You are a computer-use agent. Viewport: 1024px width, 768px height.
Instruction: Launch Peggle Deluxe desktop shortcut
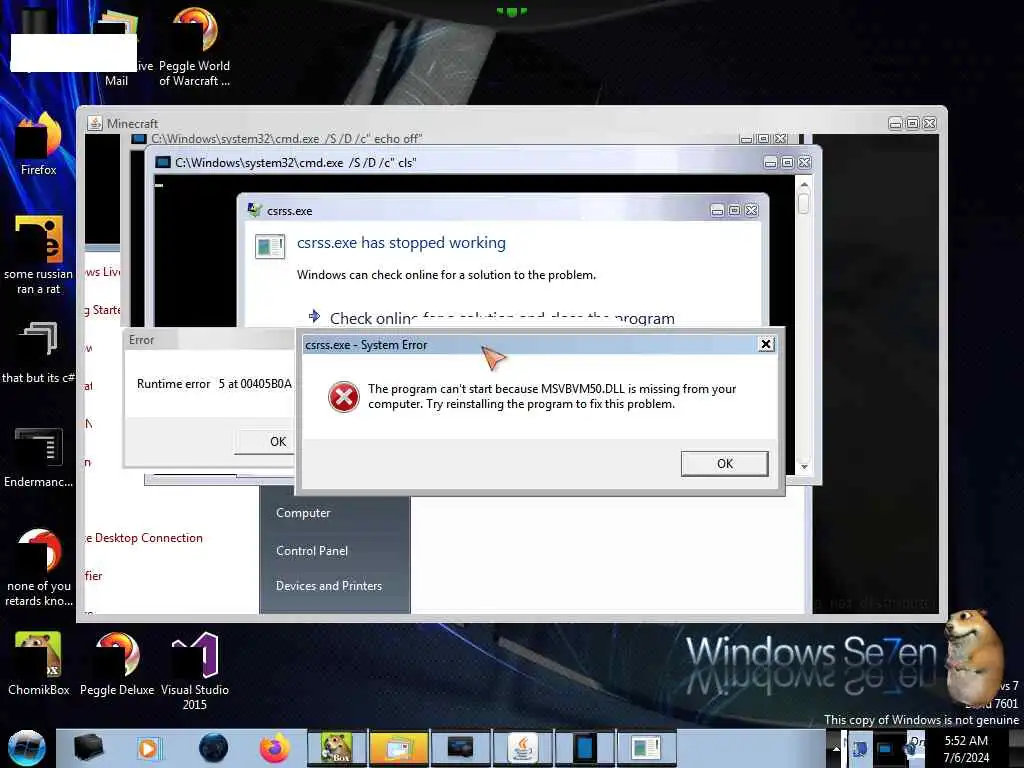point(117,664)
